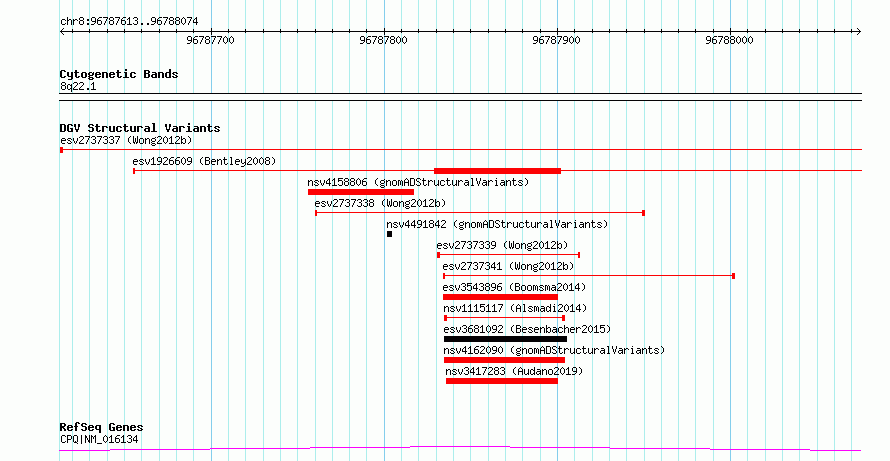The image size is (890, 461).
Task: Open the DGV Structural Variants track header
Action: coord(140,128)
